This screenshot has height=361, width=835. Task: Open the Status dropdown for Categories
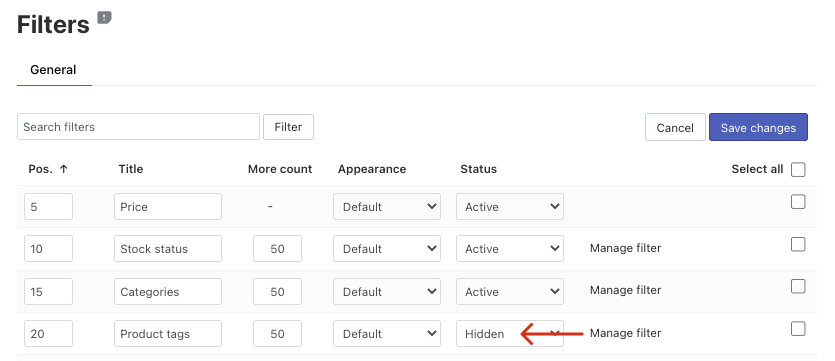point(510,291)
